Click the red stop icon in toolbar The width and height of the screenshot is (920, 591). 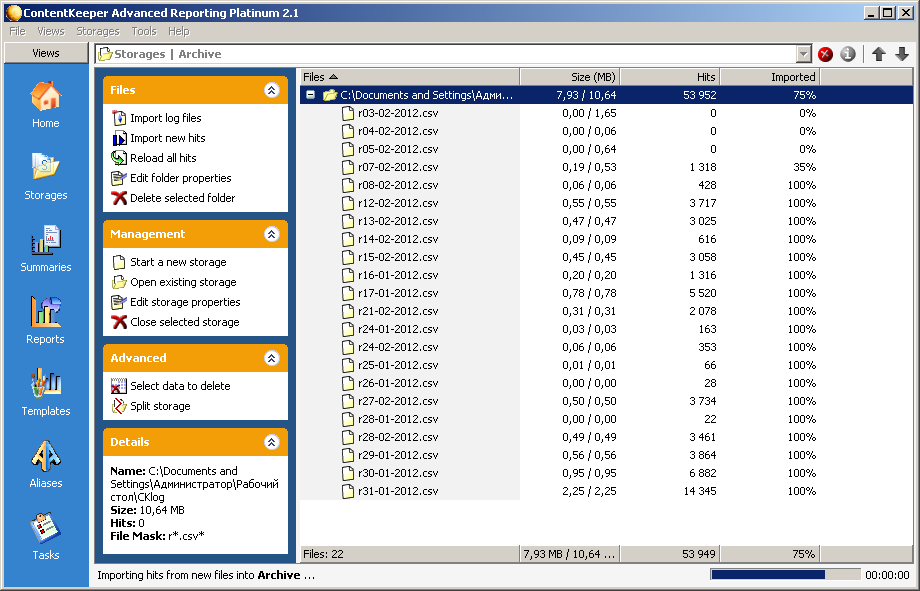pos(825,54)
